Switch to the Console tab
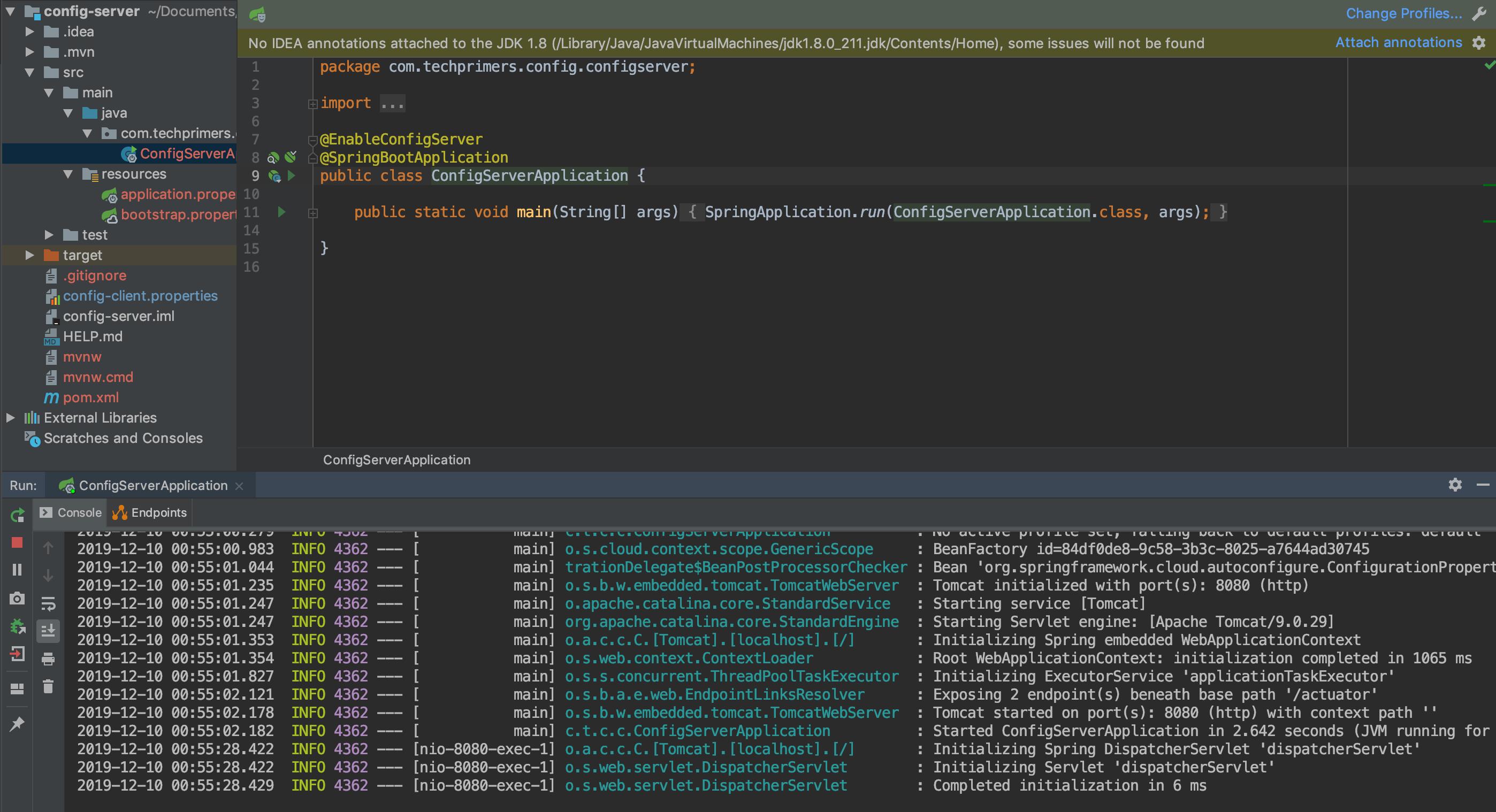The image size is (1496, 812). tap(70, 512)
